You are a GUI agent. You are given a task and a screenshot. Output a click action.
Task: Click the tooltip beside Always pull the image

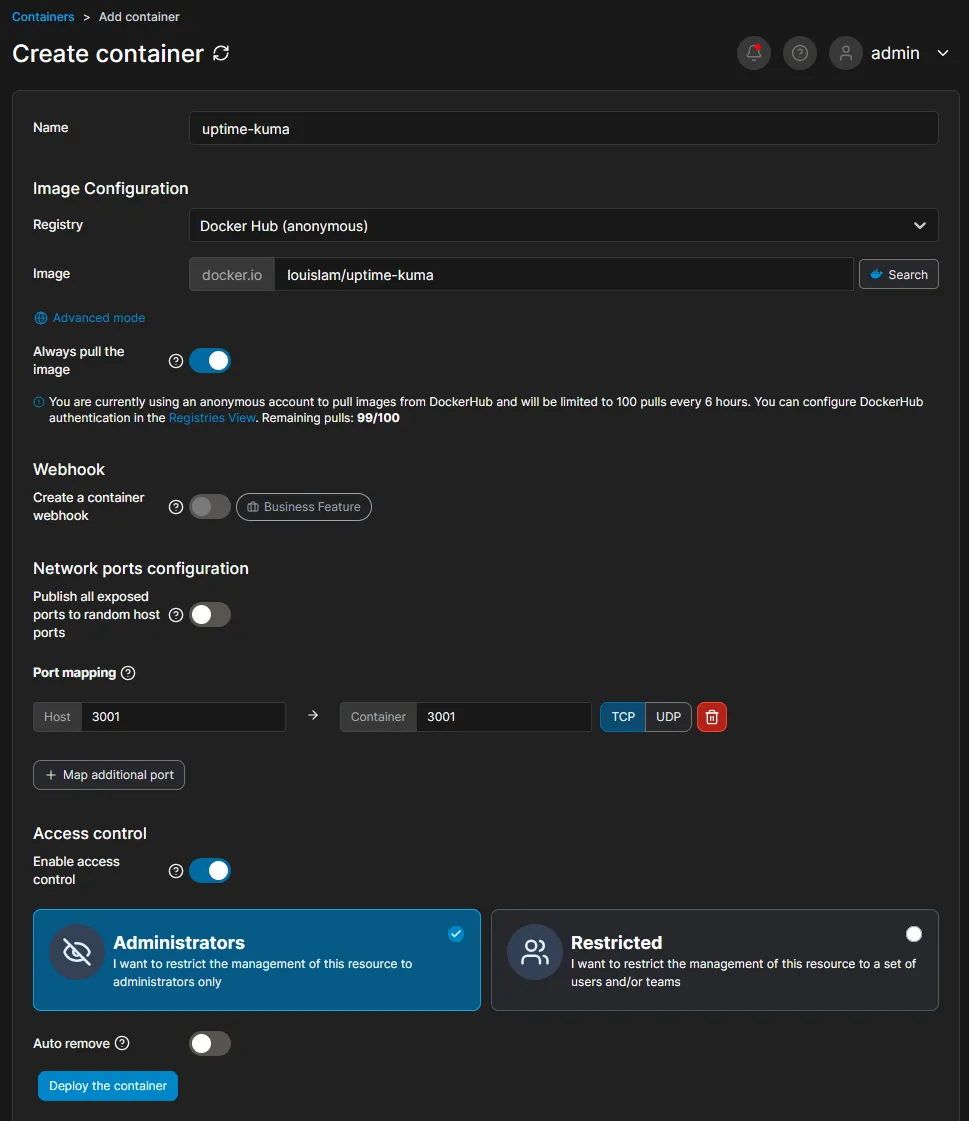pyautogui.click(x=176, y=361)
